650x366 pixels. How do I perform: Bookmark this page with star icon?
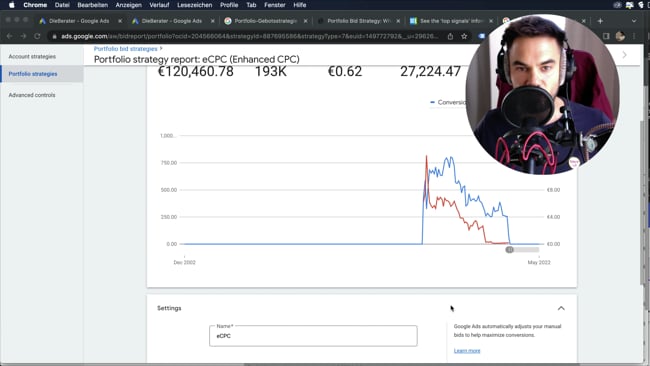pos(464,36)
